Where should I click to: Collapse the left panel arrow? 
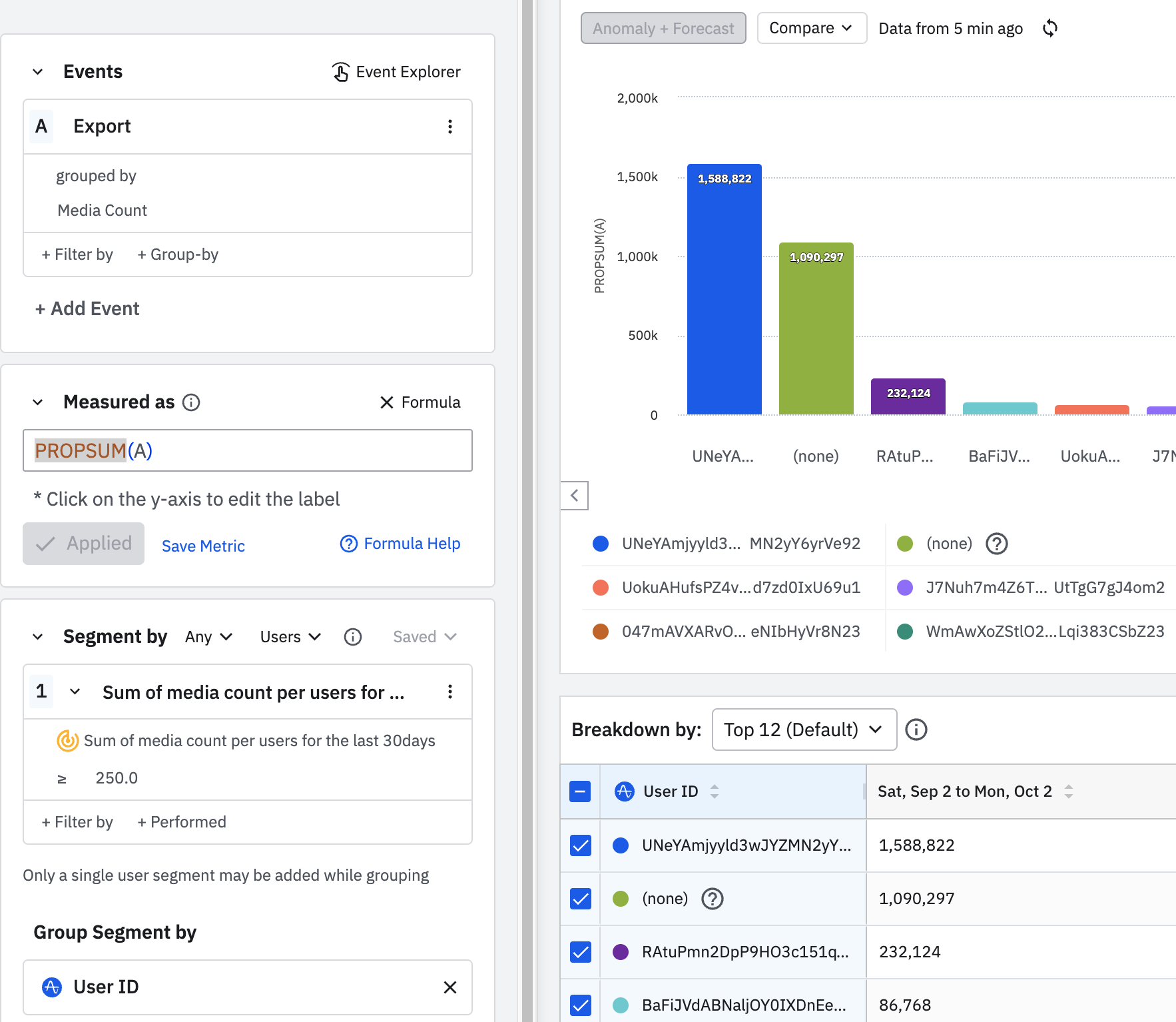pos(575,496)
